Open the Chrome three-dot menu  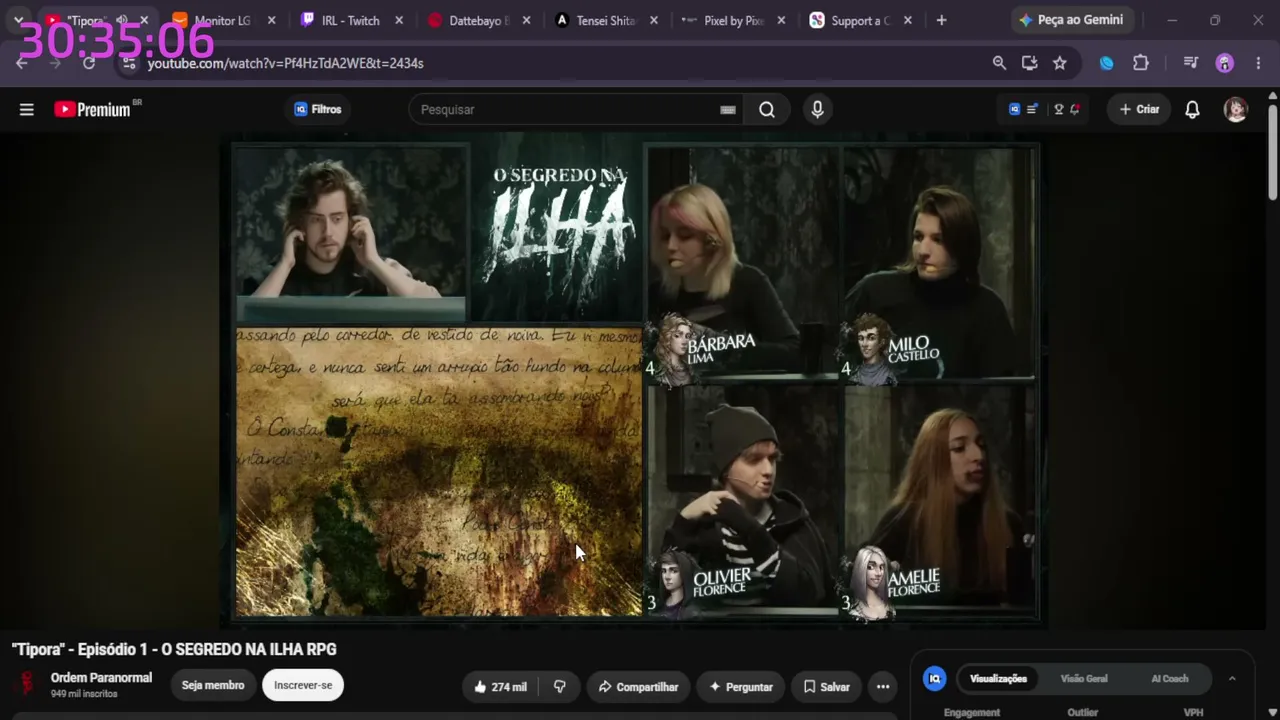[1258, 63]
